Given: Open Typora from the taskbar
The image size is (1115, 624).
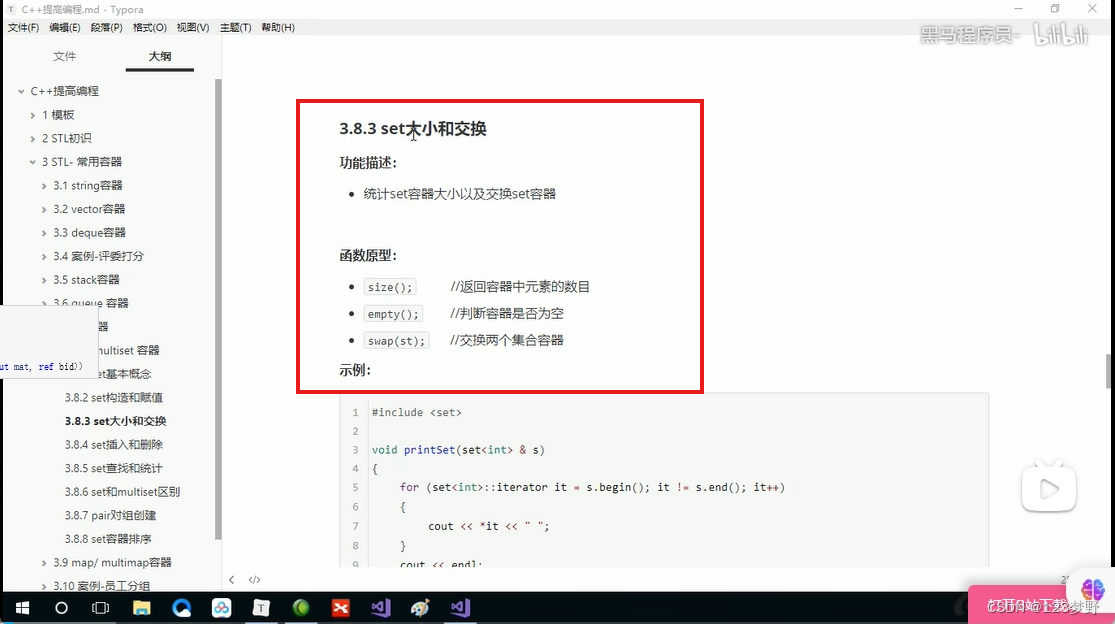Looking at the screenshot, I should [260, 607].
